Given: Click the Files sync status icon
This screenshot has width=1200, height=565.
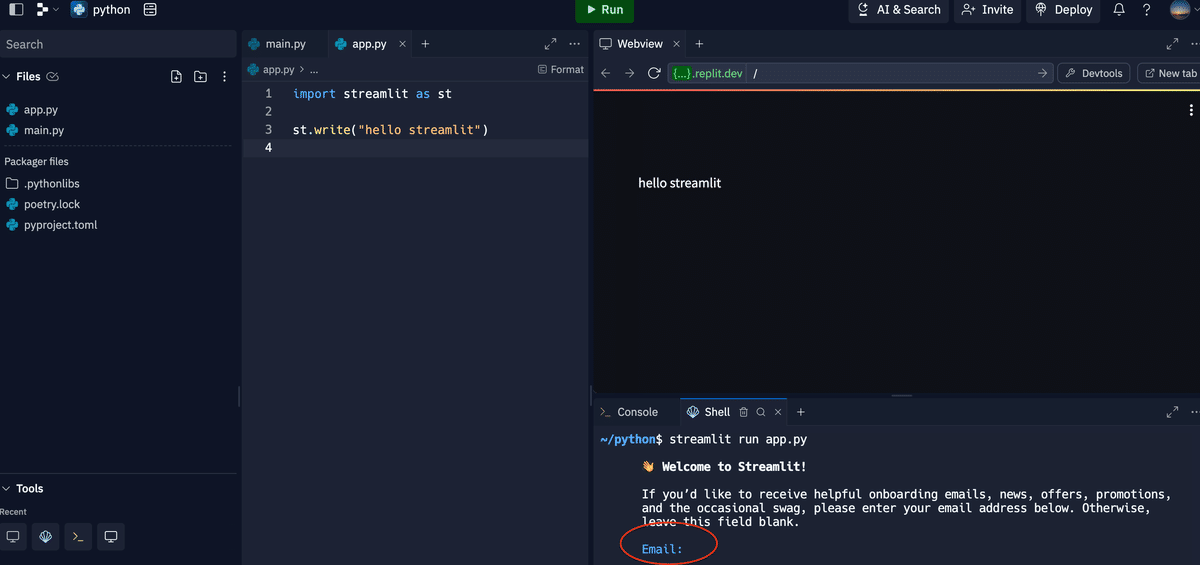Looking at the screenshot, I should click(x=52, y=76).
